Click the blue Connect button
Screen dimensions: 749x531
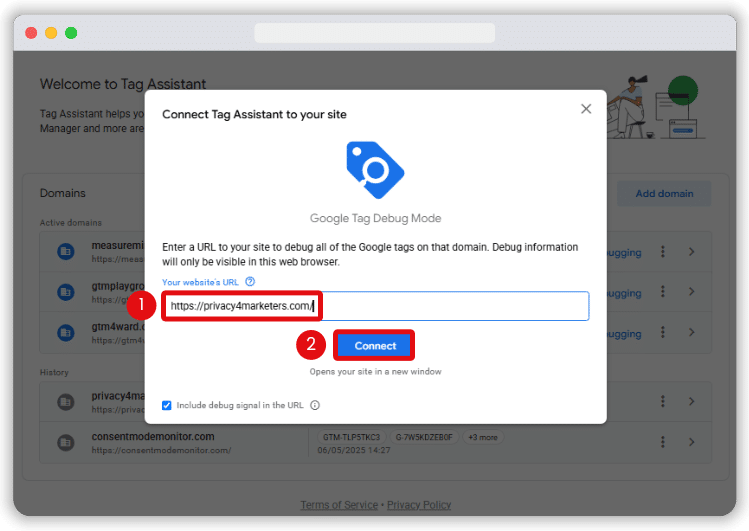(x=374, y=346)
